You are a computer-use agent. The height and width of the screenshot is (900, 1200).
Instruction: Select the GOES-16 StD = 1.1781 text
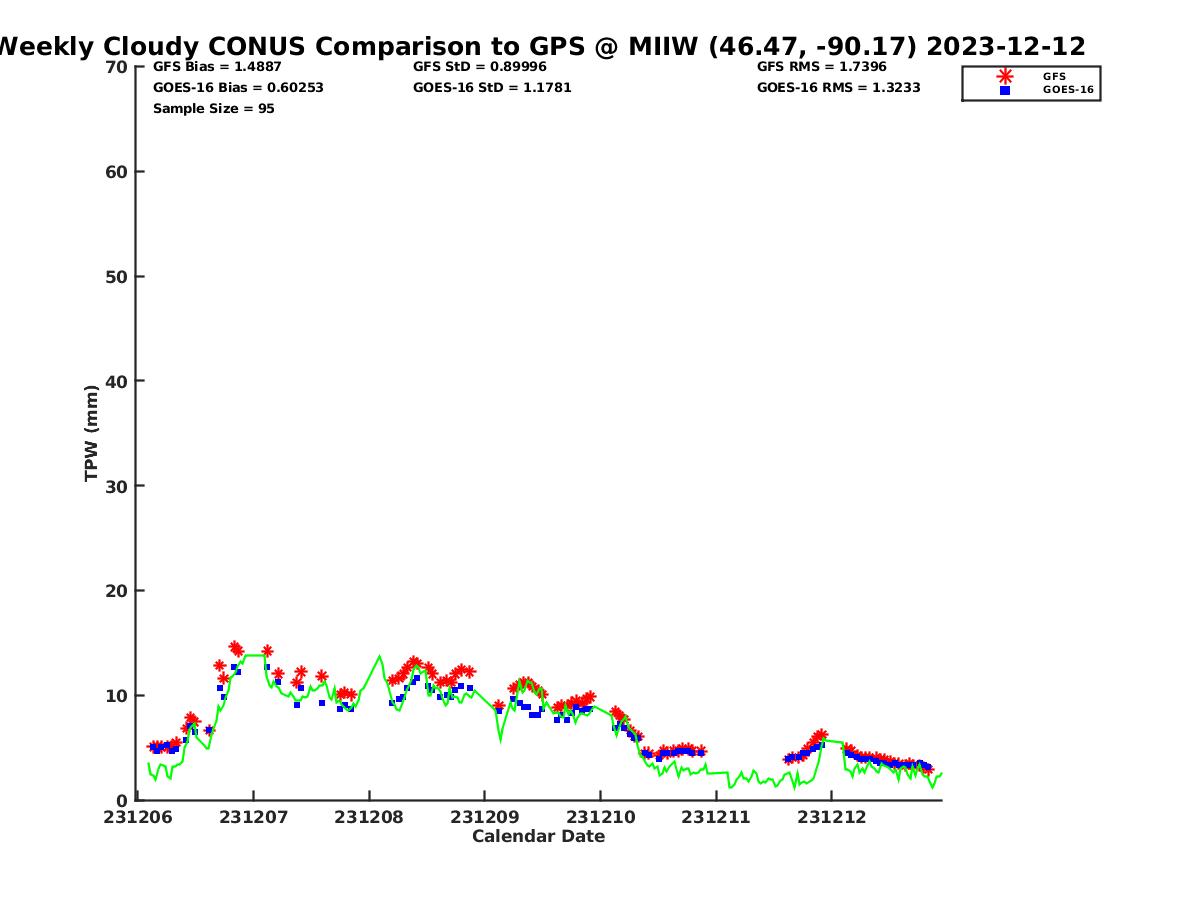[x=492, y=88]
